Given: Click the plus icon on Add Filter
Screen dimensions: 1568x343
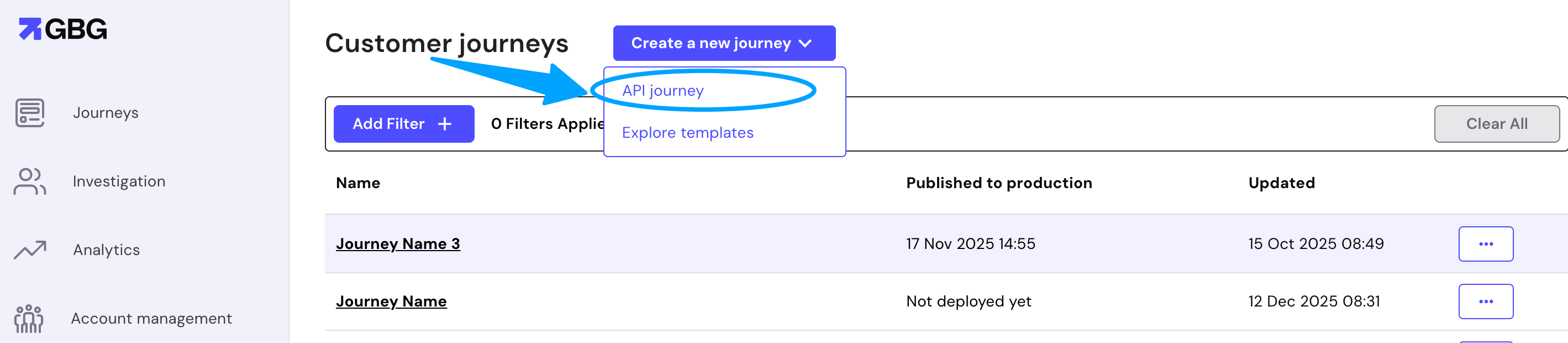Looking at the screenshot, I should point(445,123).
